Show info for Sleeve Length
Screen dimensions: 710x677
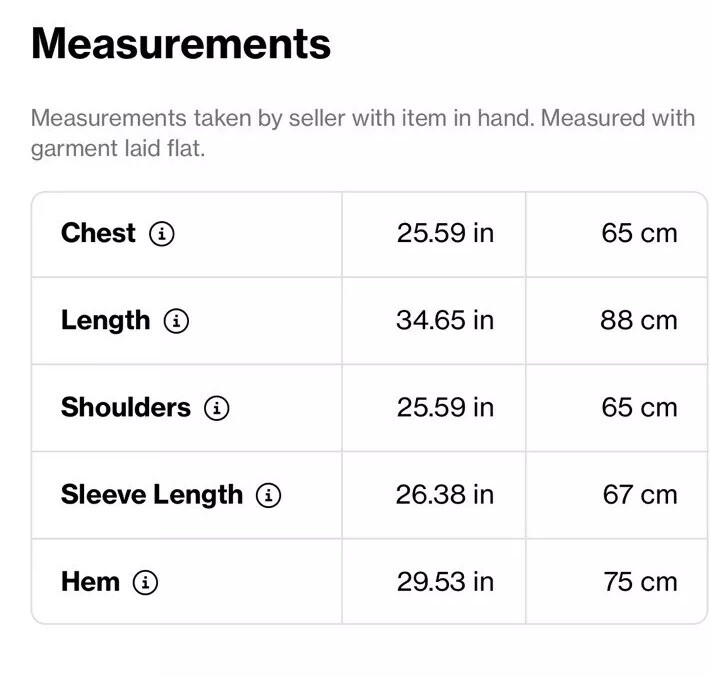click(x=268, y=495)
